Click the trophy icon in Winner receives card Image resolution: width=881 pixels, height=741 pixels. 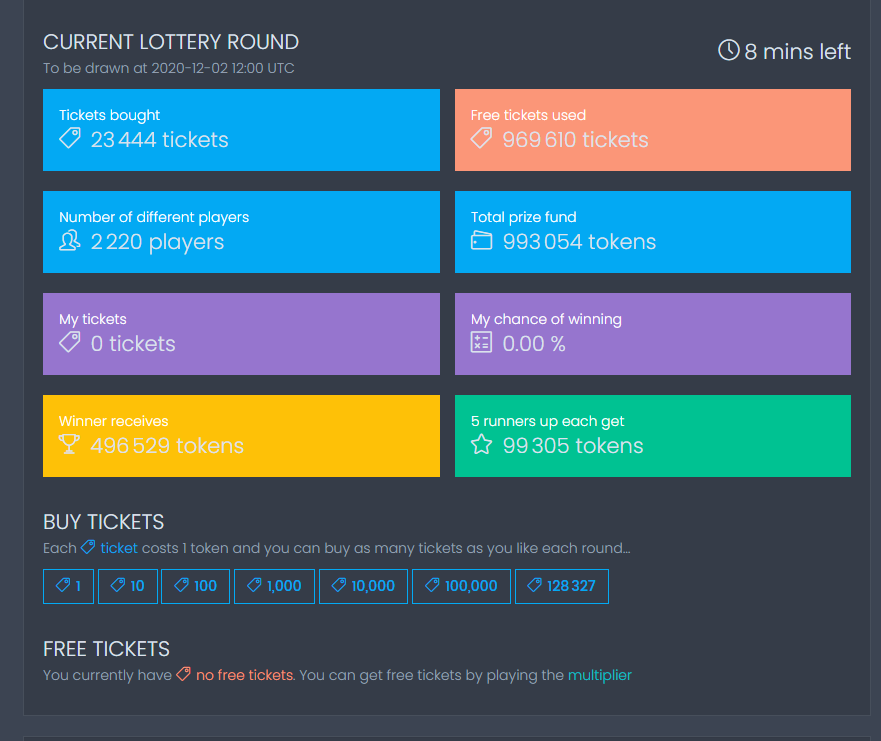point(70,444)
